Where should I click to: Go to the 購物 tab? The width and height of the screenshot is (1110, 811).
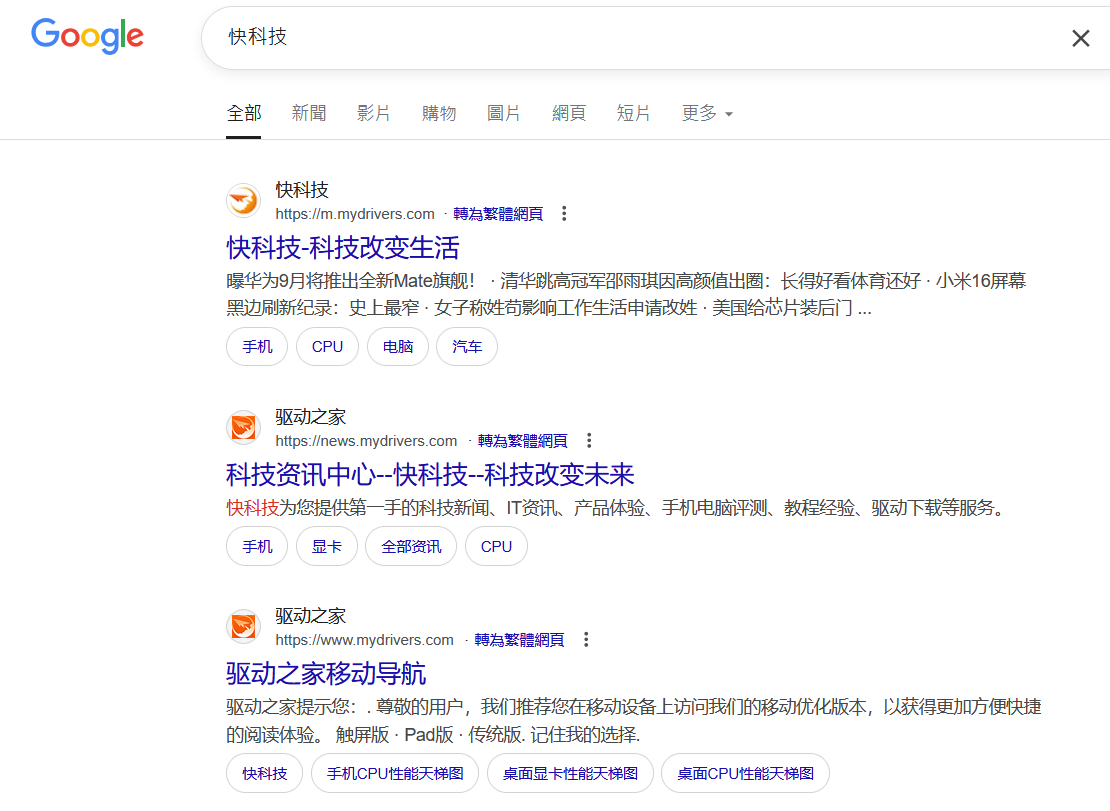pos(439,113)
